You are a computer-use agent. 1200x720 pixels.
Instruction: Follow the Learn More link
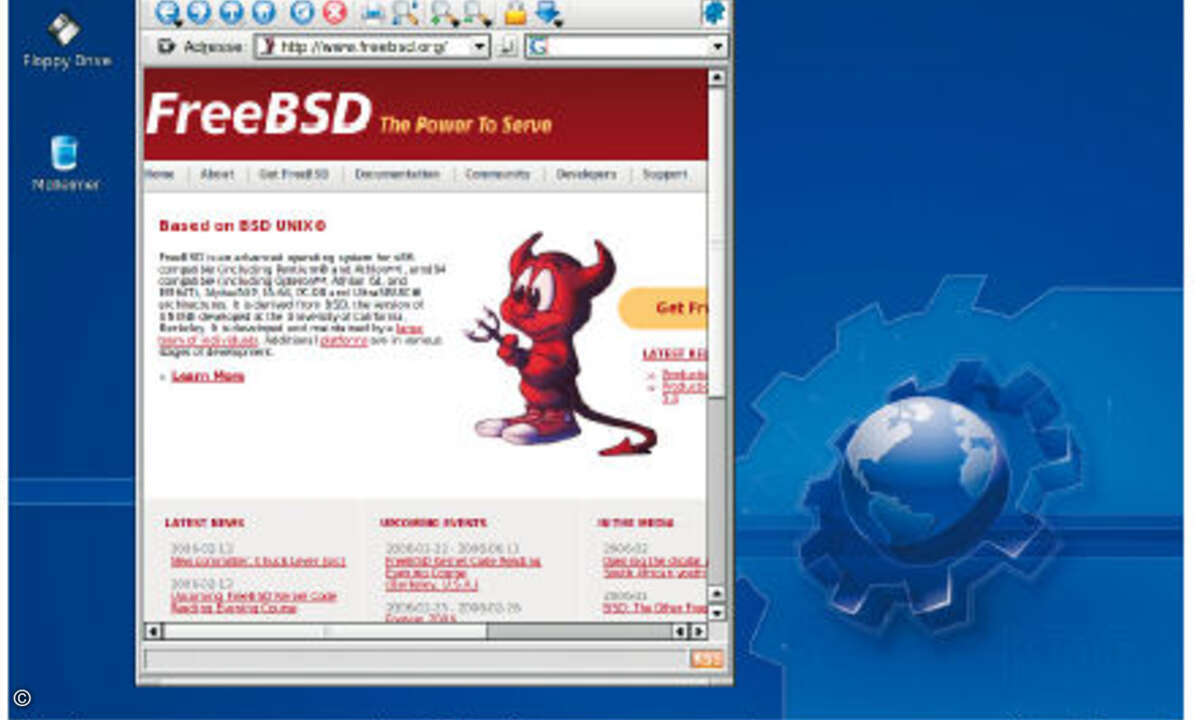208,376
